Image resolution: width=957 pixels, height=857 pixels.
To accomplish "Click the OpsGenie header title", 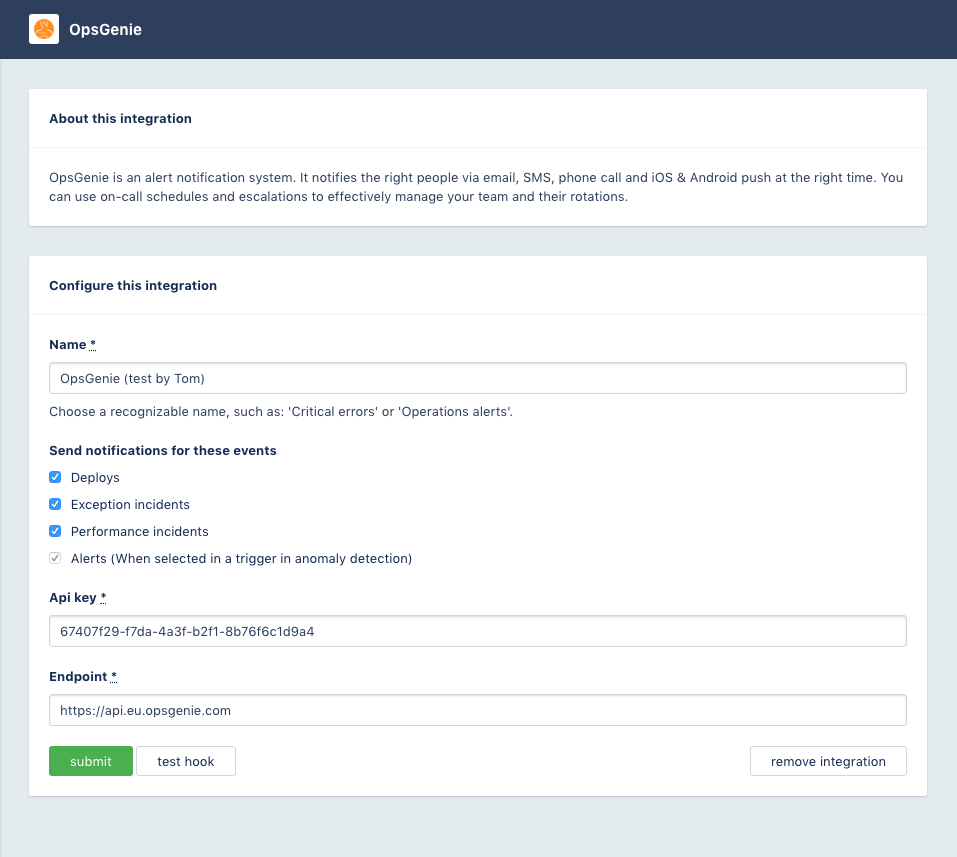I will tap(105, 29).
